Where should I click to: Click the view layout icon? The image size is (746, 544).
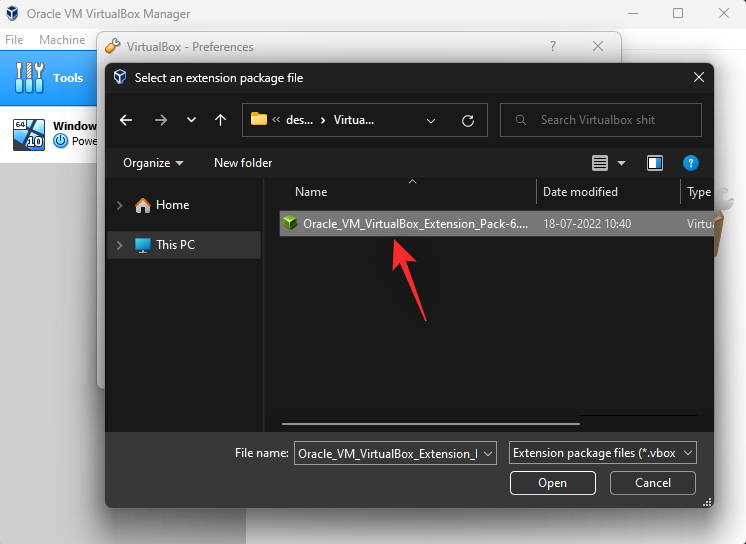pos(600,163)
